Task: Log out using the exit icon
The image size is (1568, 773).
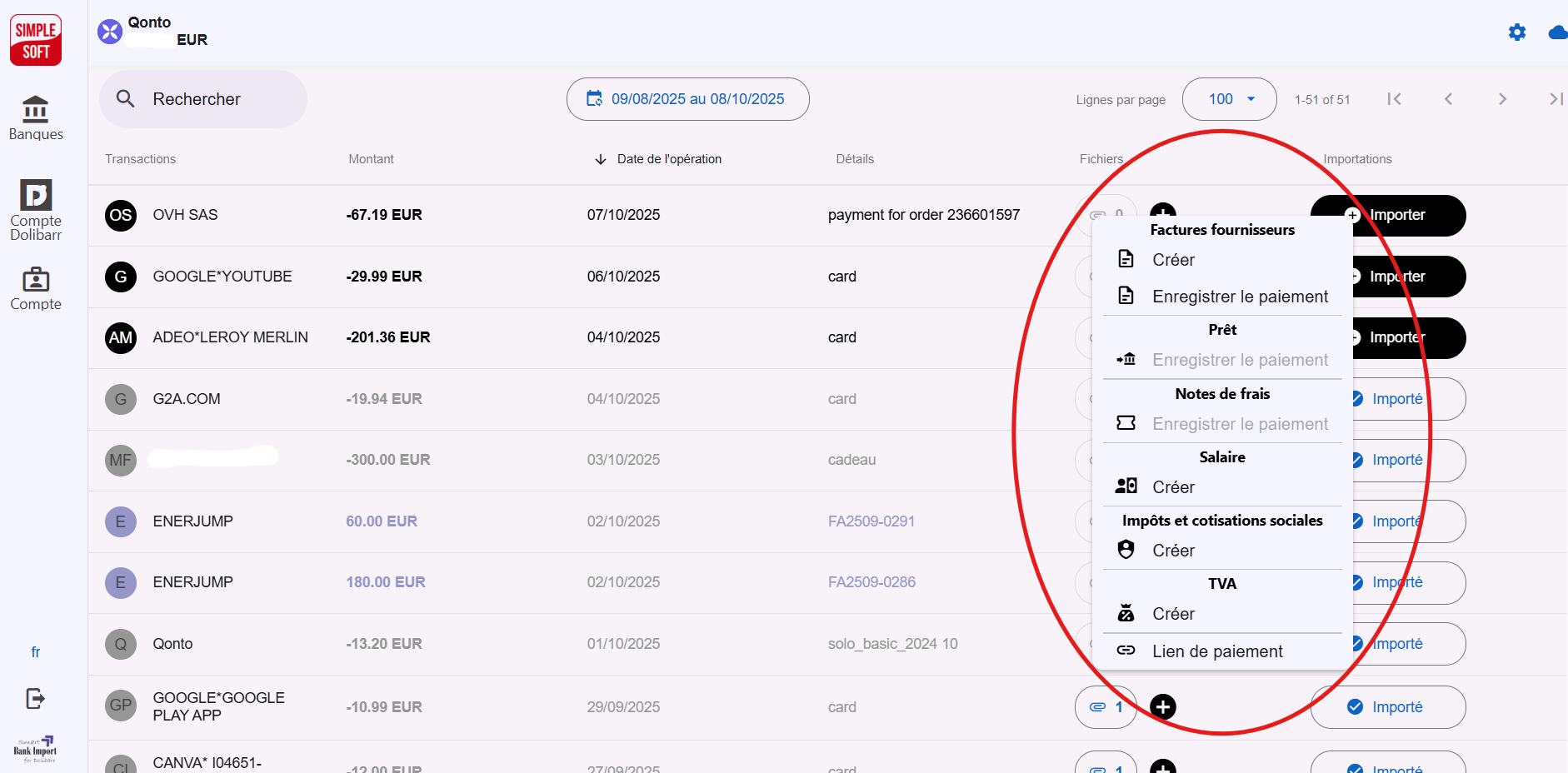Action: point(35,699)
